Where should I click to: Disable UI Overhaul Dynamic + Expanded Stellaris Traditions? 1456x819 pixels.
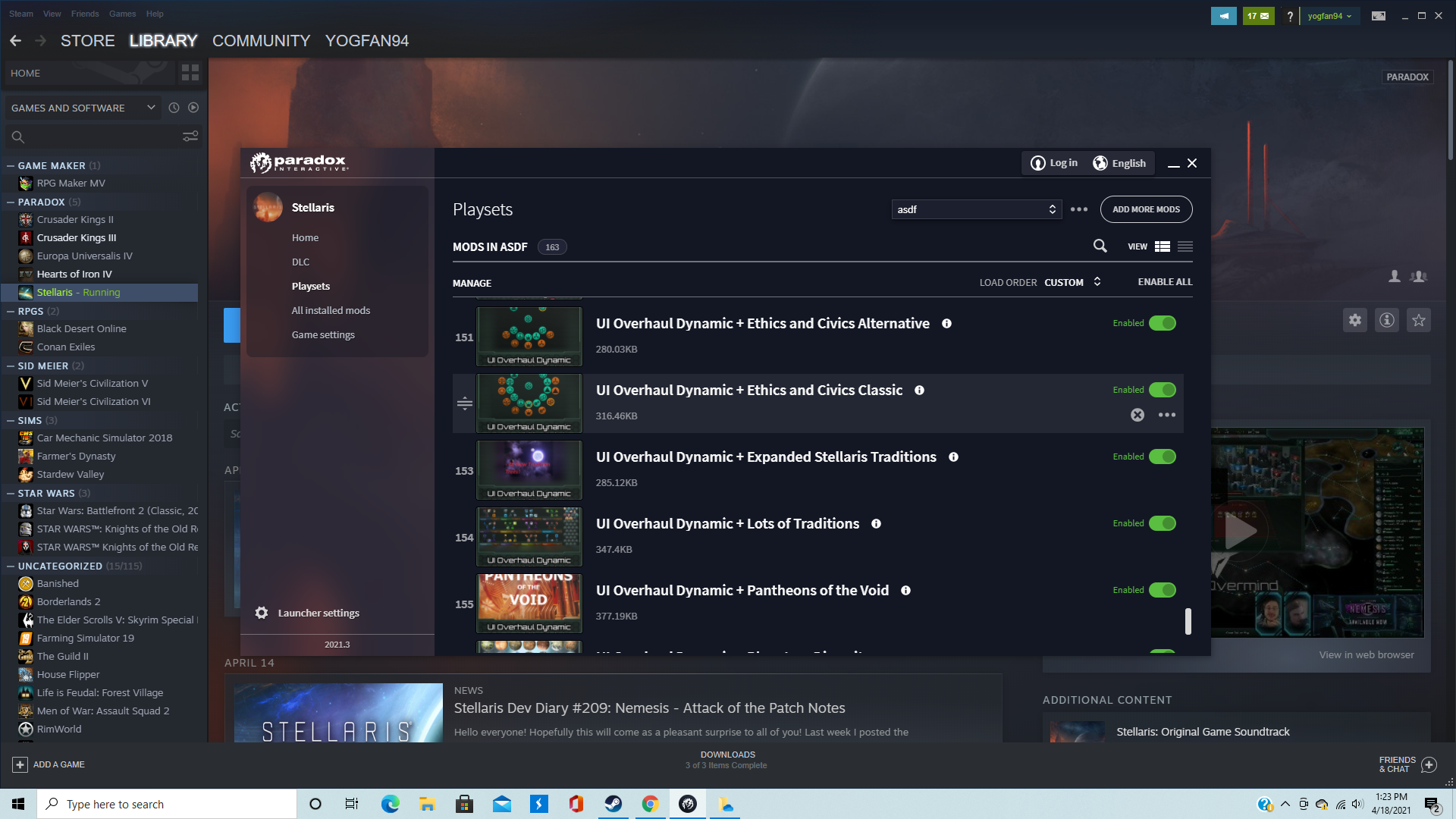click(x=1163, y=457)
